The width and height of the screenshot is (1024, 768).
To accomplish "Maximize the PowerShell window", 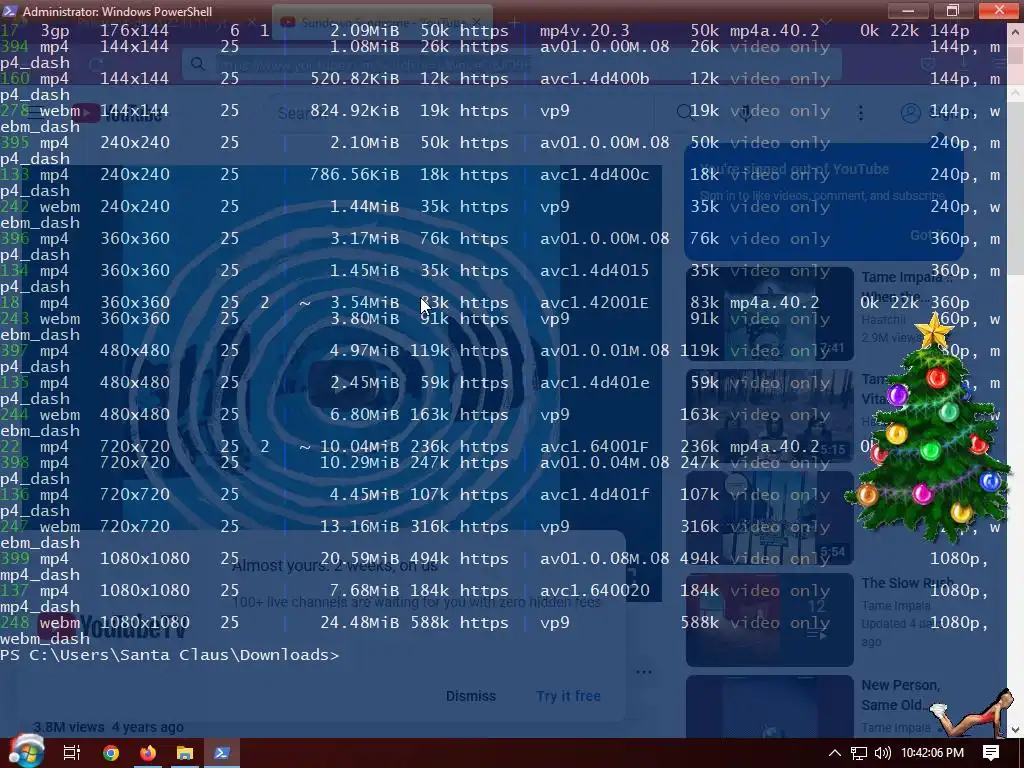I will pos(952,10).
